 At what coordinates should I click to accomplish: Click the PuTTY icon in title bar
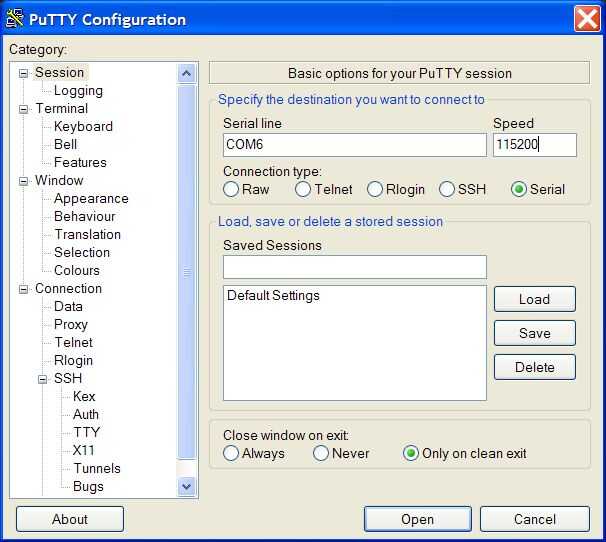coord(14,19)
